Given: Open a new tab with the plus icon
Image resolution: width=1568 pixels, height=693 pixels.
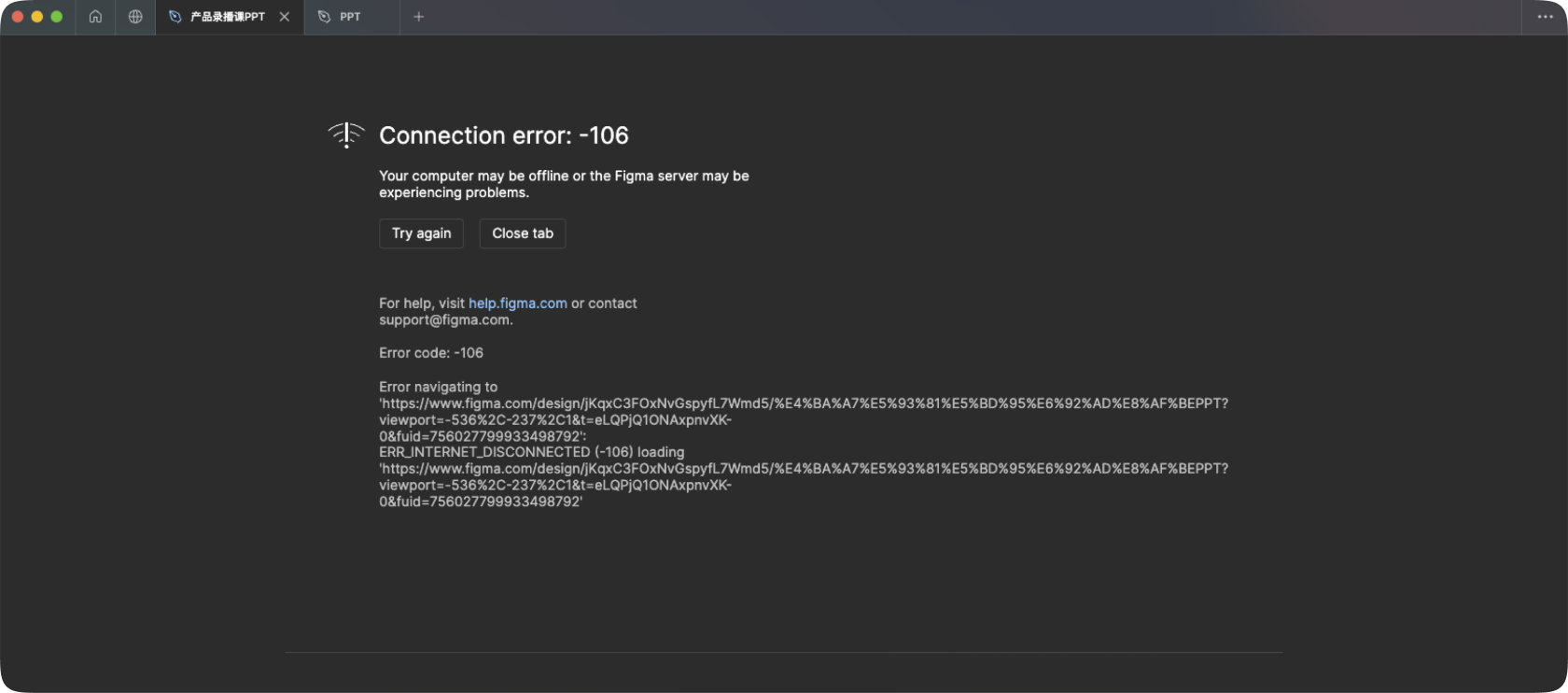Looking at the screenshot, I should (419, 17).
